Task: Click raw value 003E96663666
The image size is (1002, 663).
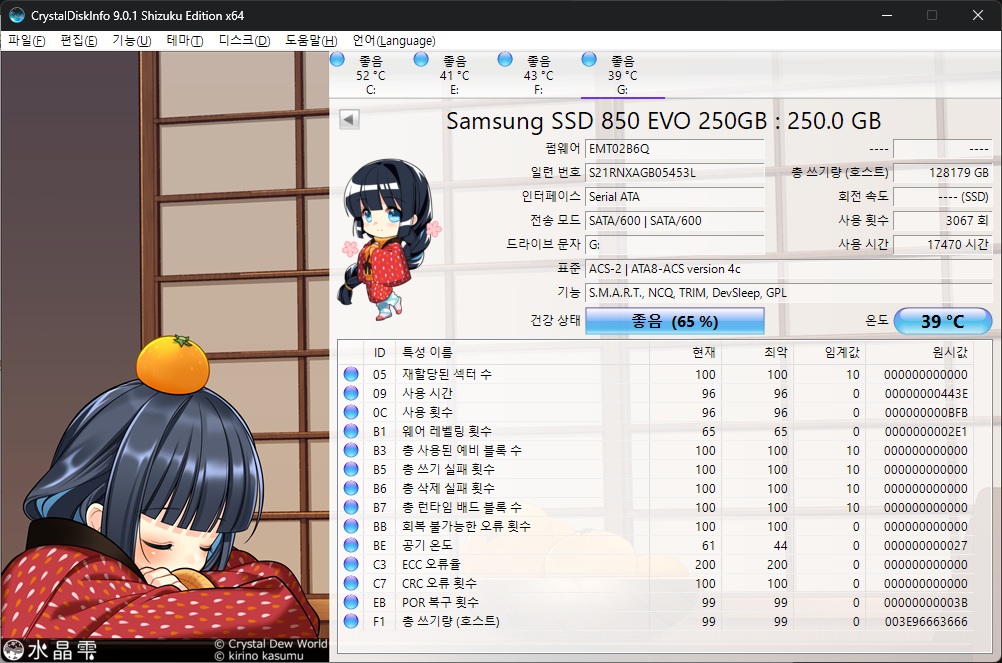Action: (x=926, y=621)
